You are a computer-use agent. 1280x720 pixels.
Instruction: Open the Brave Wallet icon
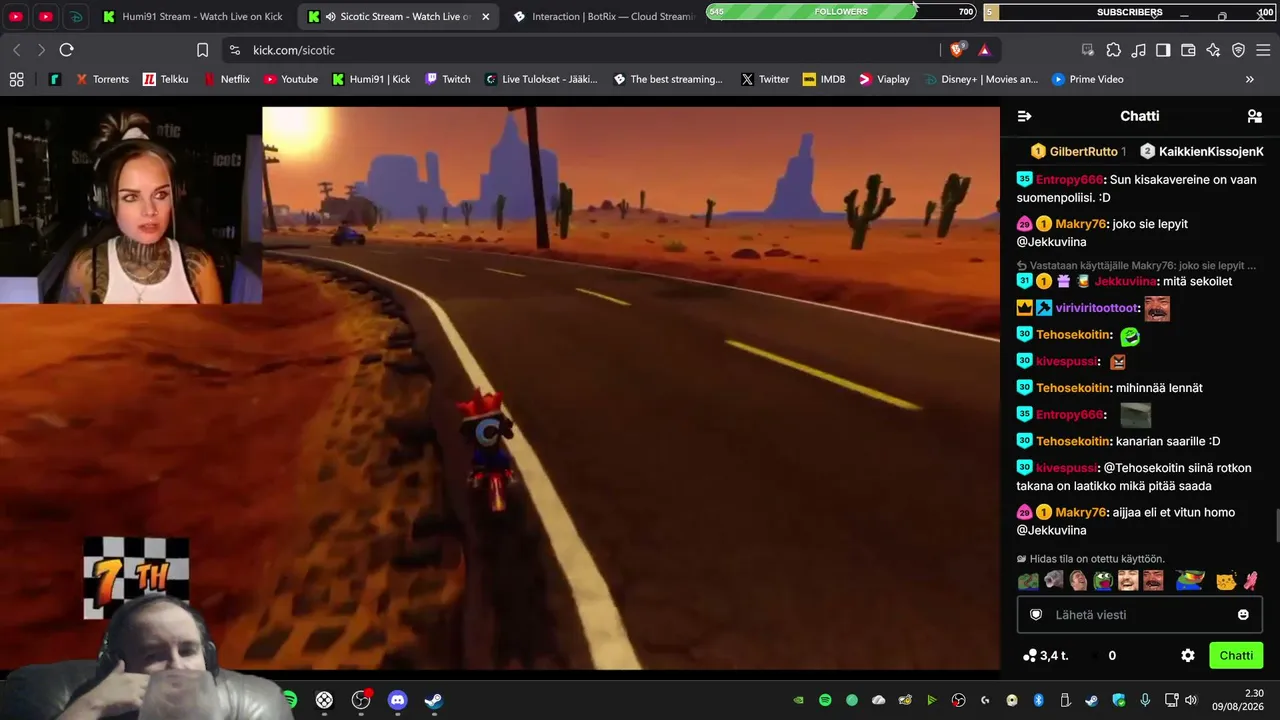(1188, 50)
